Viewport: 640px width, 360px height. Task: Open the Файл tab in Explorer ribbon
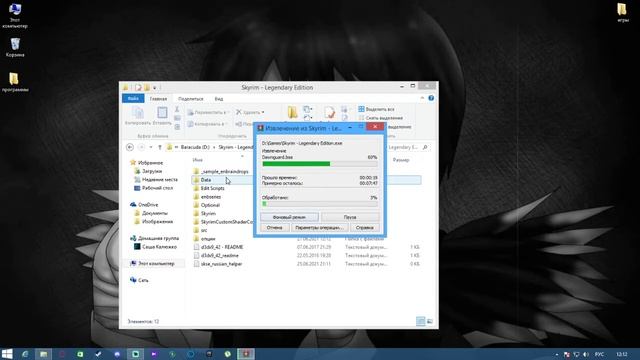point(133,98)
